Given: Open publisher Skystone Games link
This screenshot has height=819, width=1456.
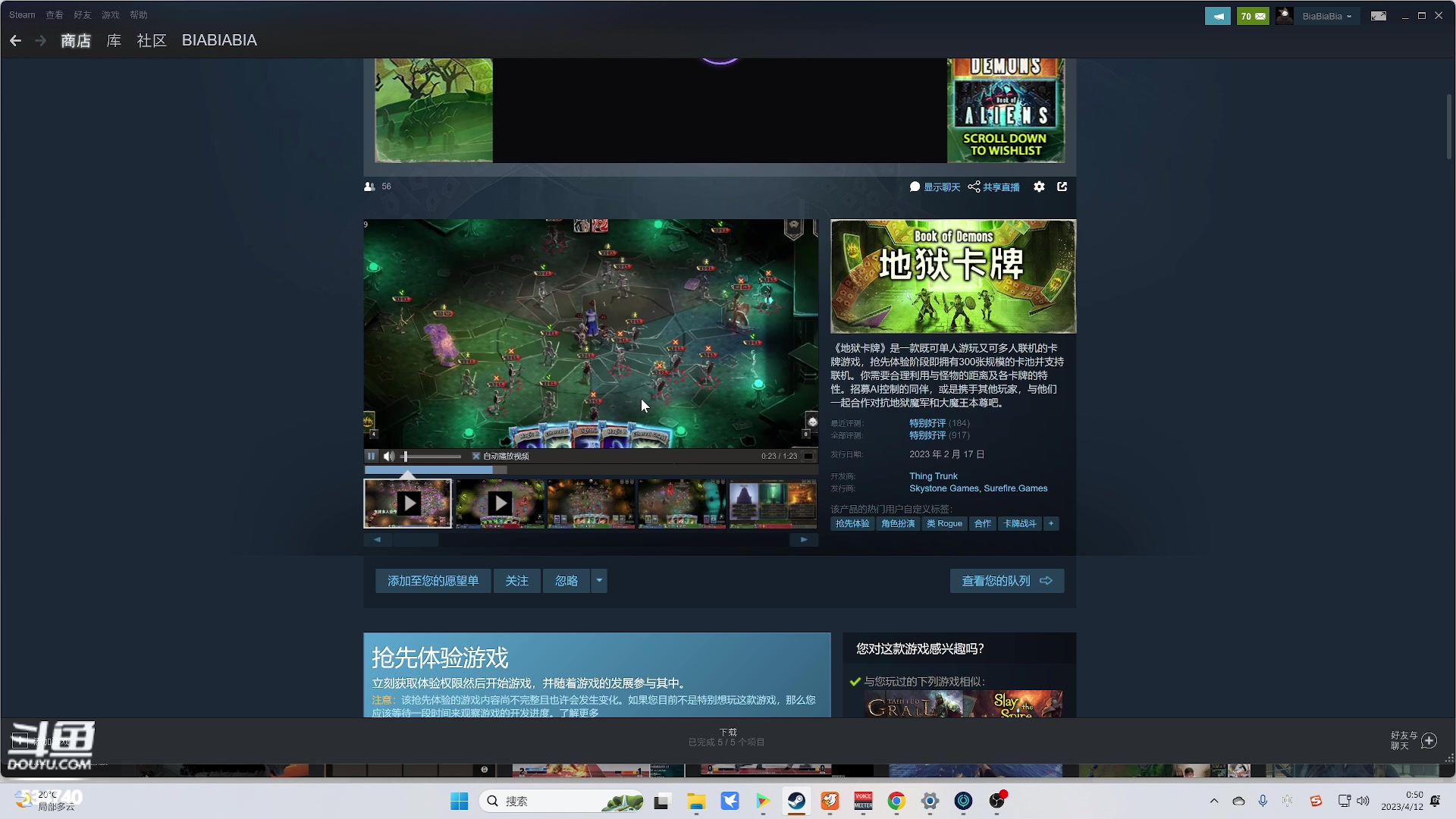Looking at the screenshot, I should click(x=944, y=488).
